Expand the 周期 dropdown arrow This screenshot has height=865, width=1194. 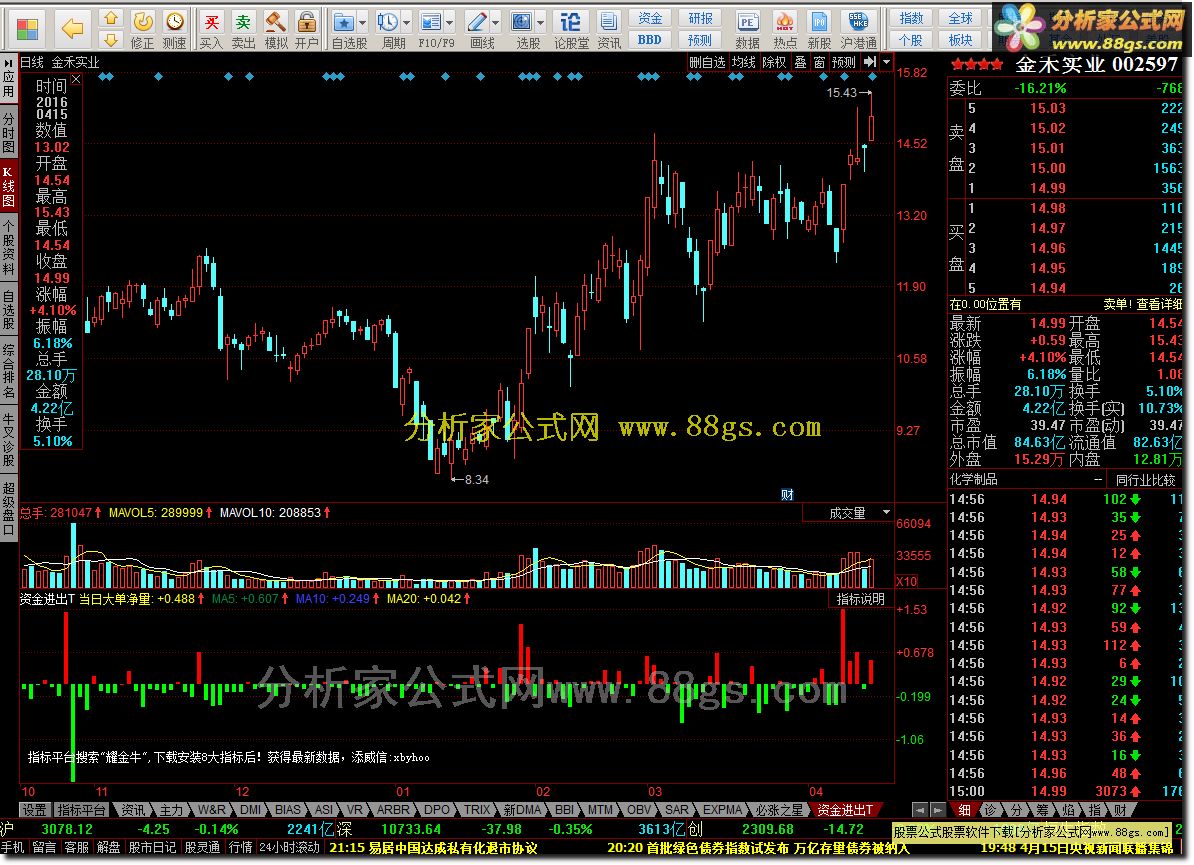coord(407,22)
